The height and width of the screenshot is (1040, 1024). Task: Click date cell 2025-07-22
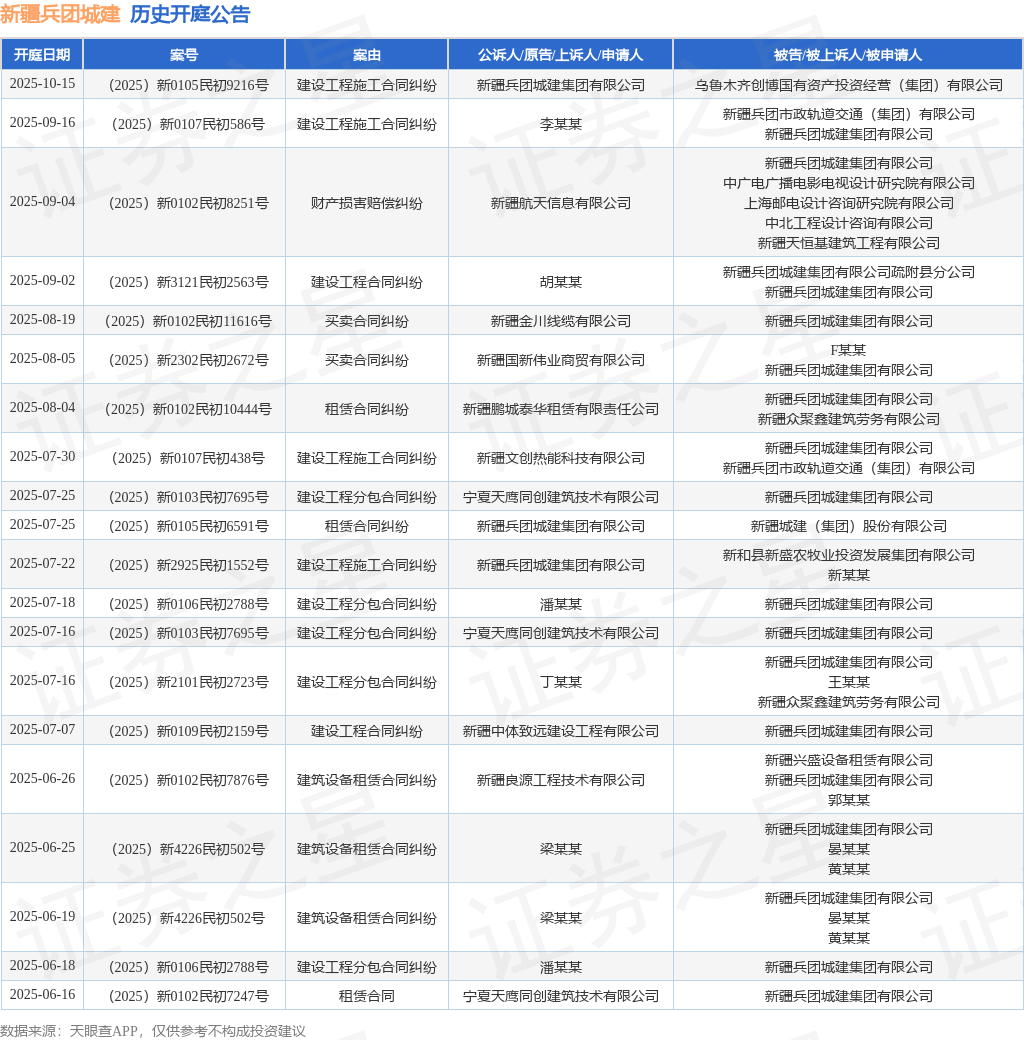tap(42, 564)
